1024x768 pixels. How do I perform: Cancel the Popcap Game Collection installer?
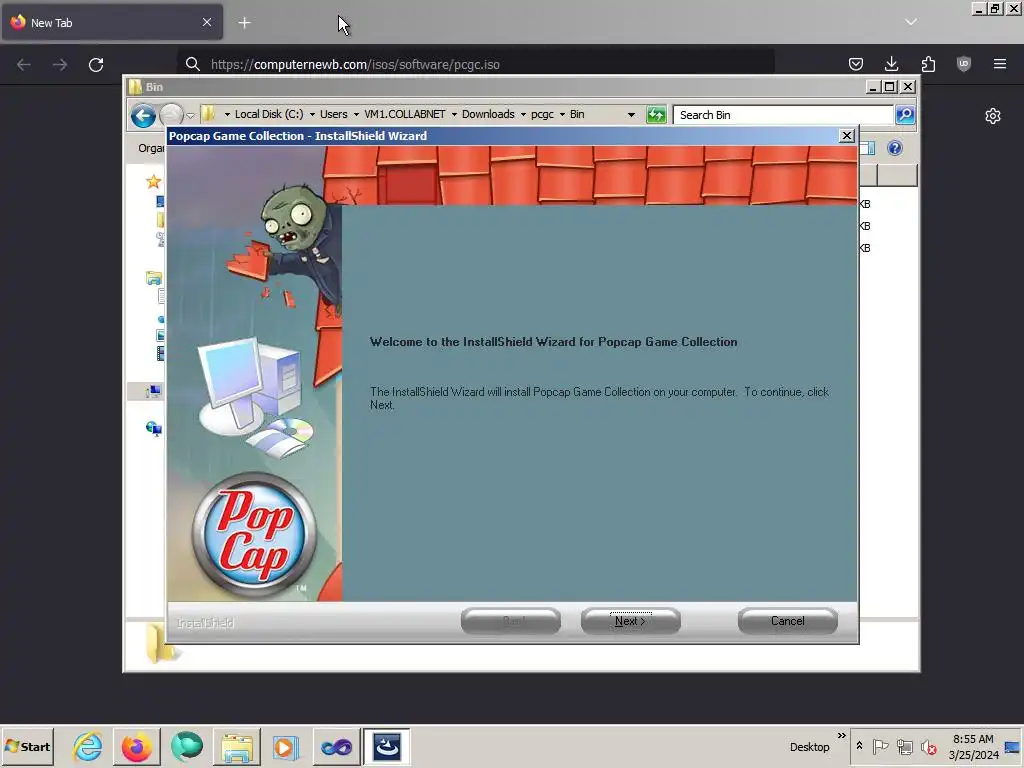click(x=787, y=620)
